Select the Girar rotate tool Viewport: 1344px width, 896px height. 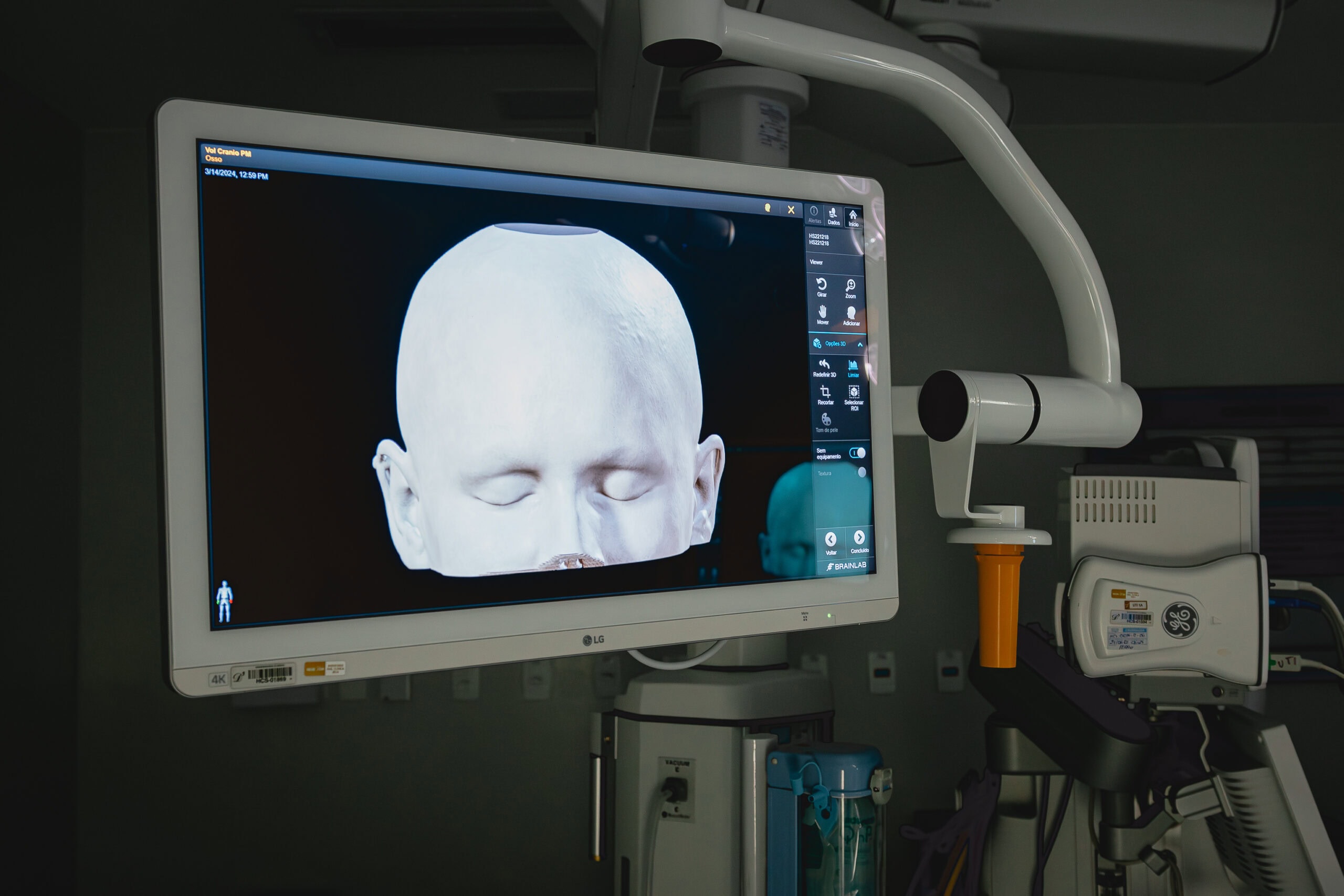click(821, 286)
